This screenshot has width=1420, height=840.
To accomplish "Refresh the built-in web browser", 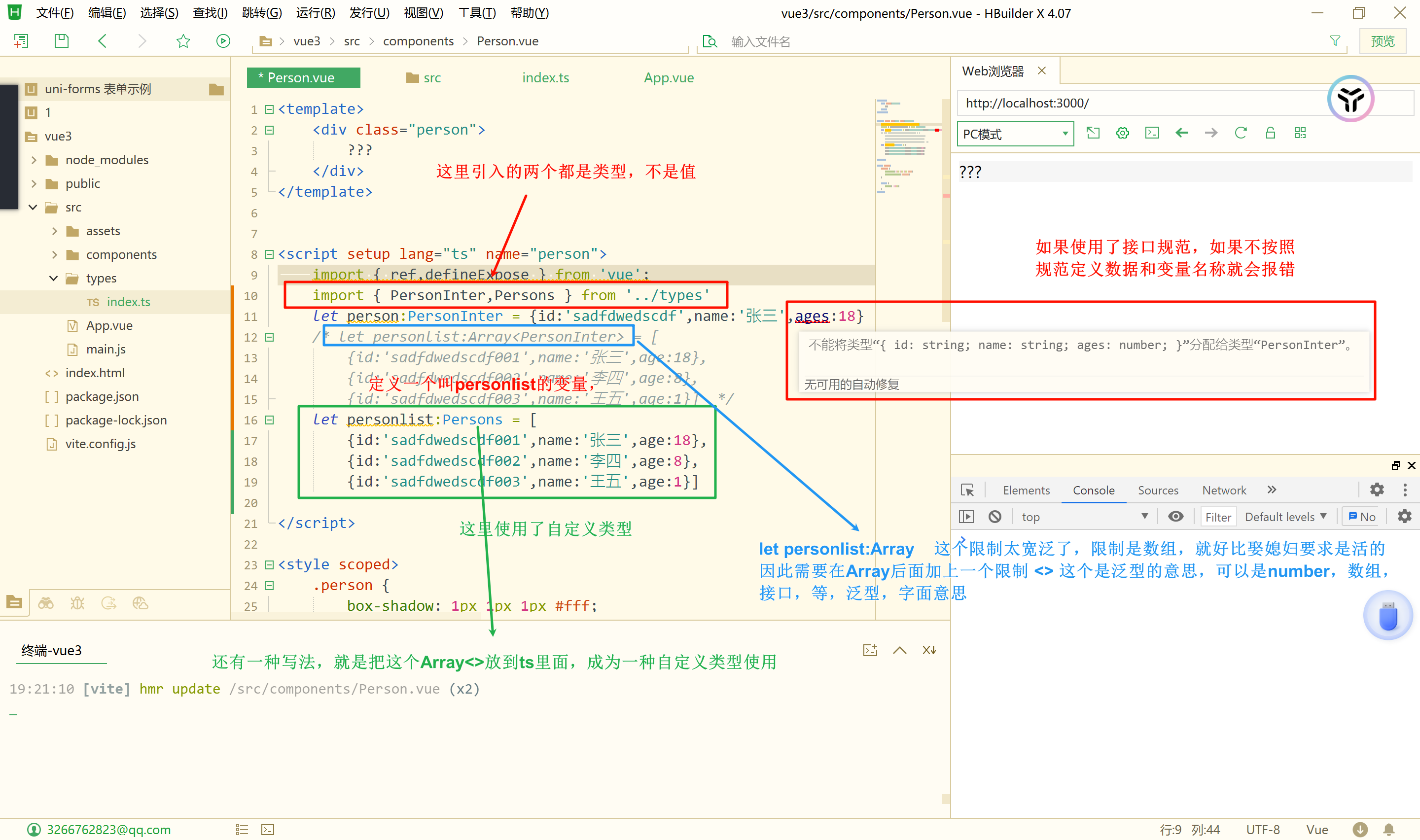I will coord(1241,133).
